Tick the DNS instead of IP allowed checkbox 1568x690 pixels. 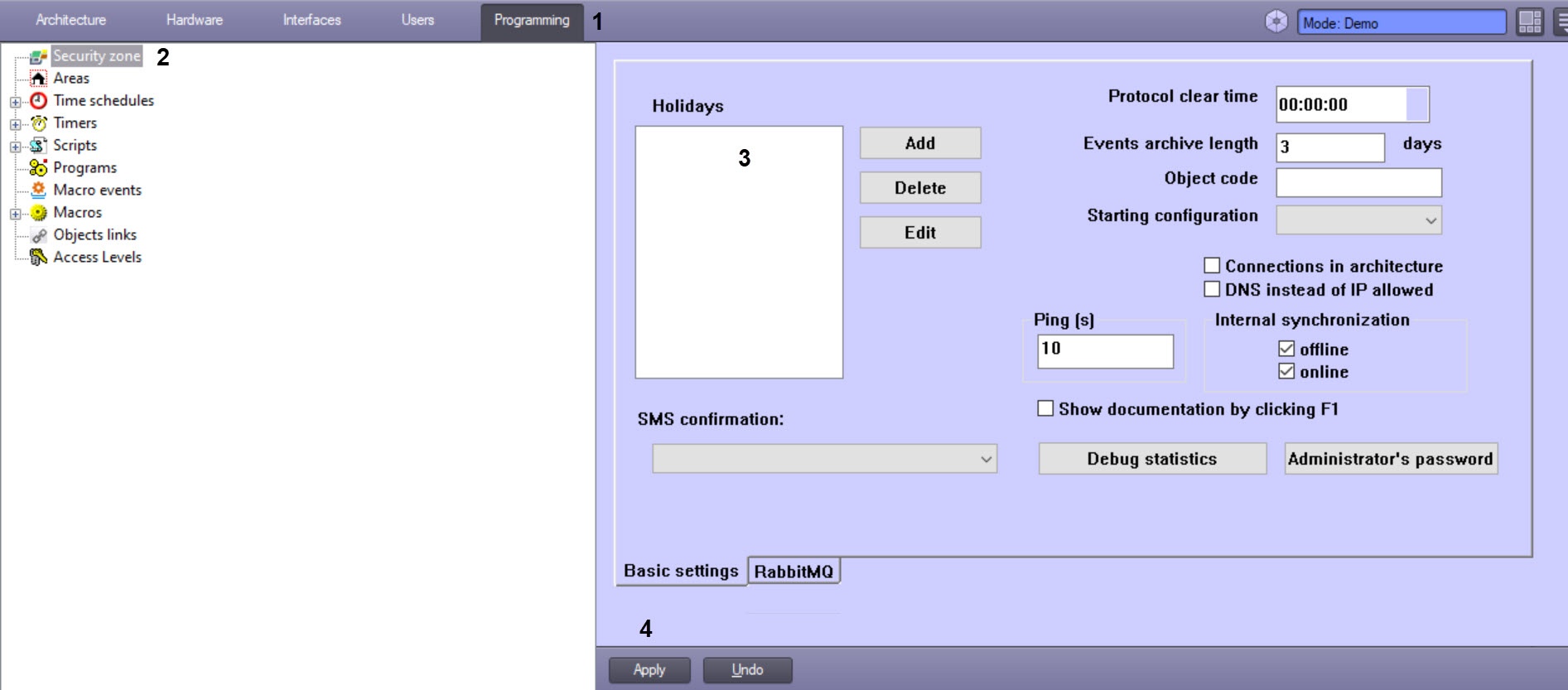point(1212,289)
